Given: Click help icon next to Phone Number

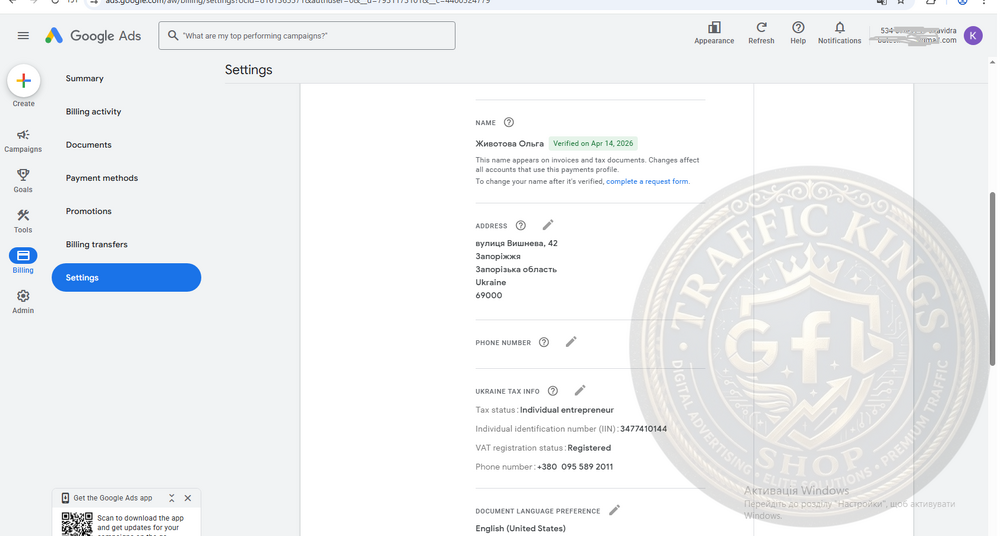Looking at the screenshot, I should pyautogui.click(x=543, y=342).
